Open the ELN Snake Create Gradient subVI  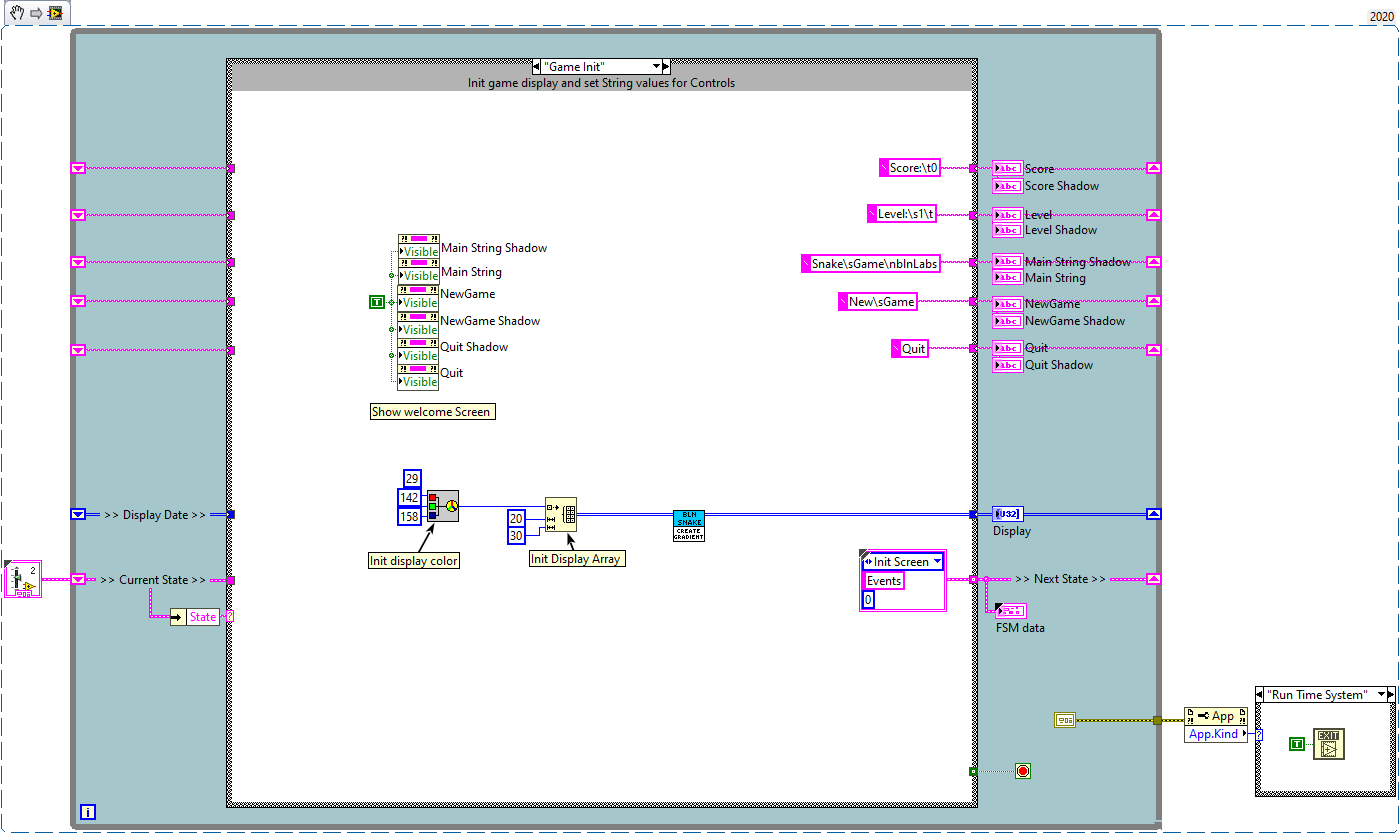(689, 525)
